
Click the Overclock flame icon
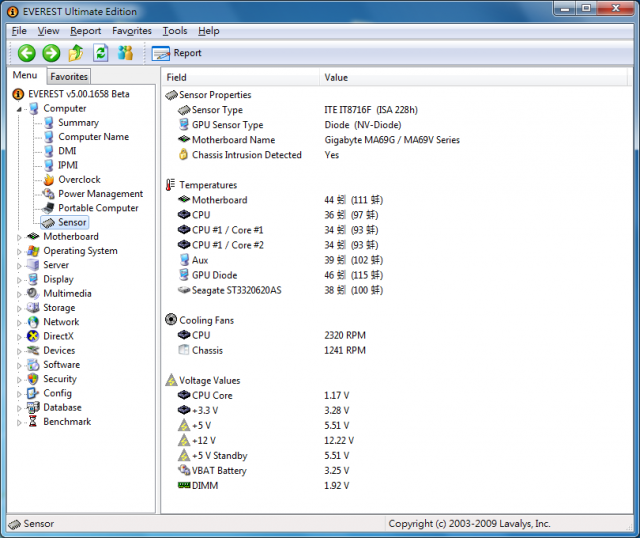(49, 180)
